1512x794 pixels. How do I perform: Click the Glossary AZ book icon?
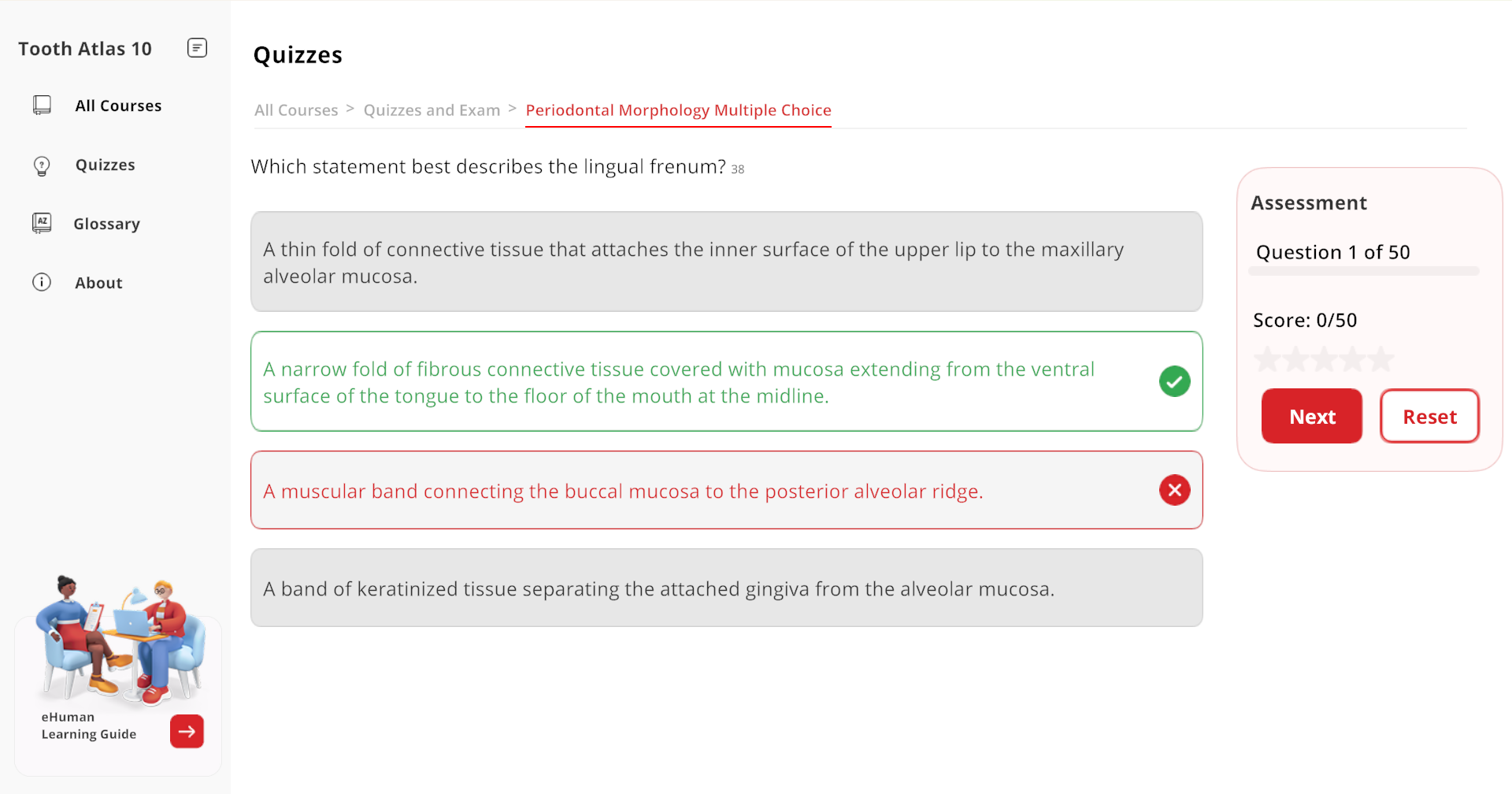point(42,224)
